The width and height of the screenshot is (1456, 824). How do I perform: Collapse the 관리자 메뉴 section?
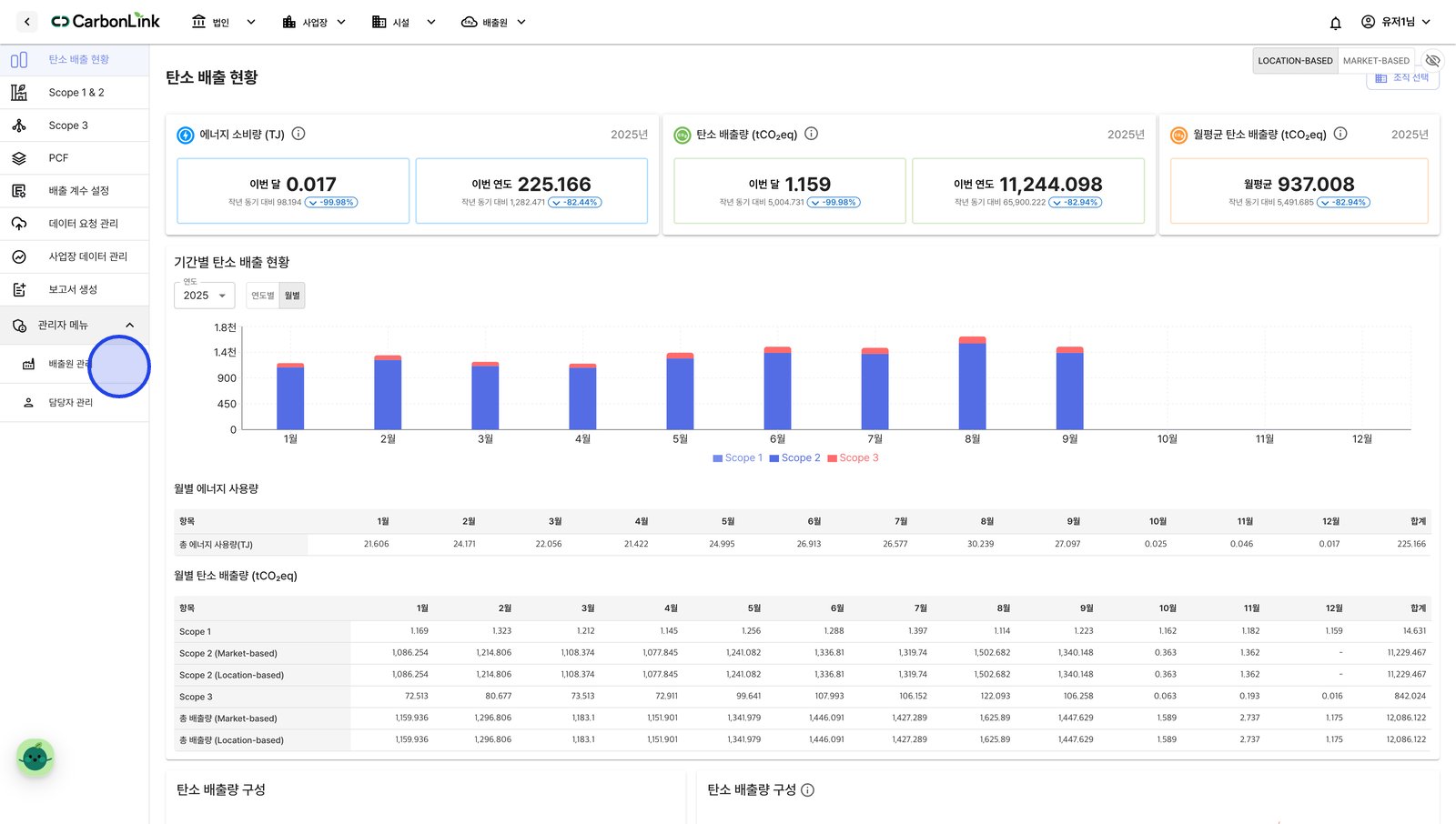129,326
